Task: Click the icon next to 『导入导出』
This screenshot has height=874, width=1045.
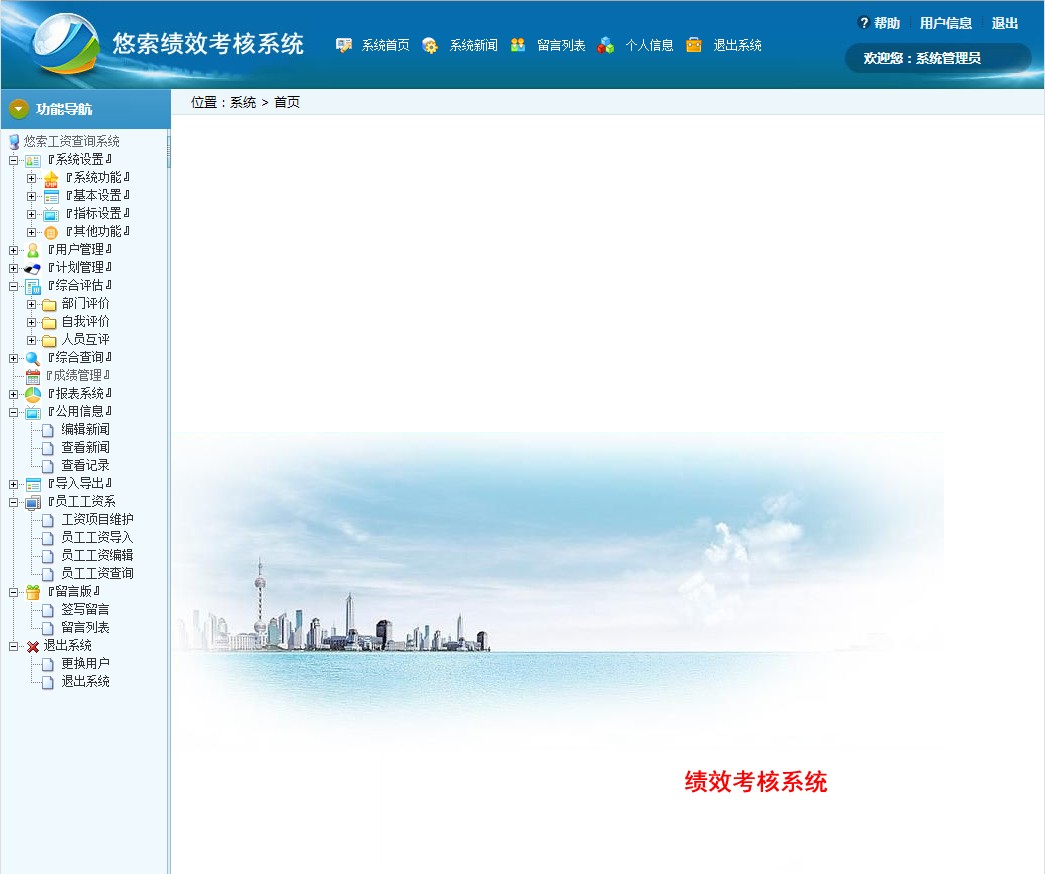Action: point(33,484)
